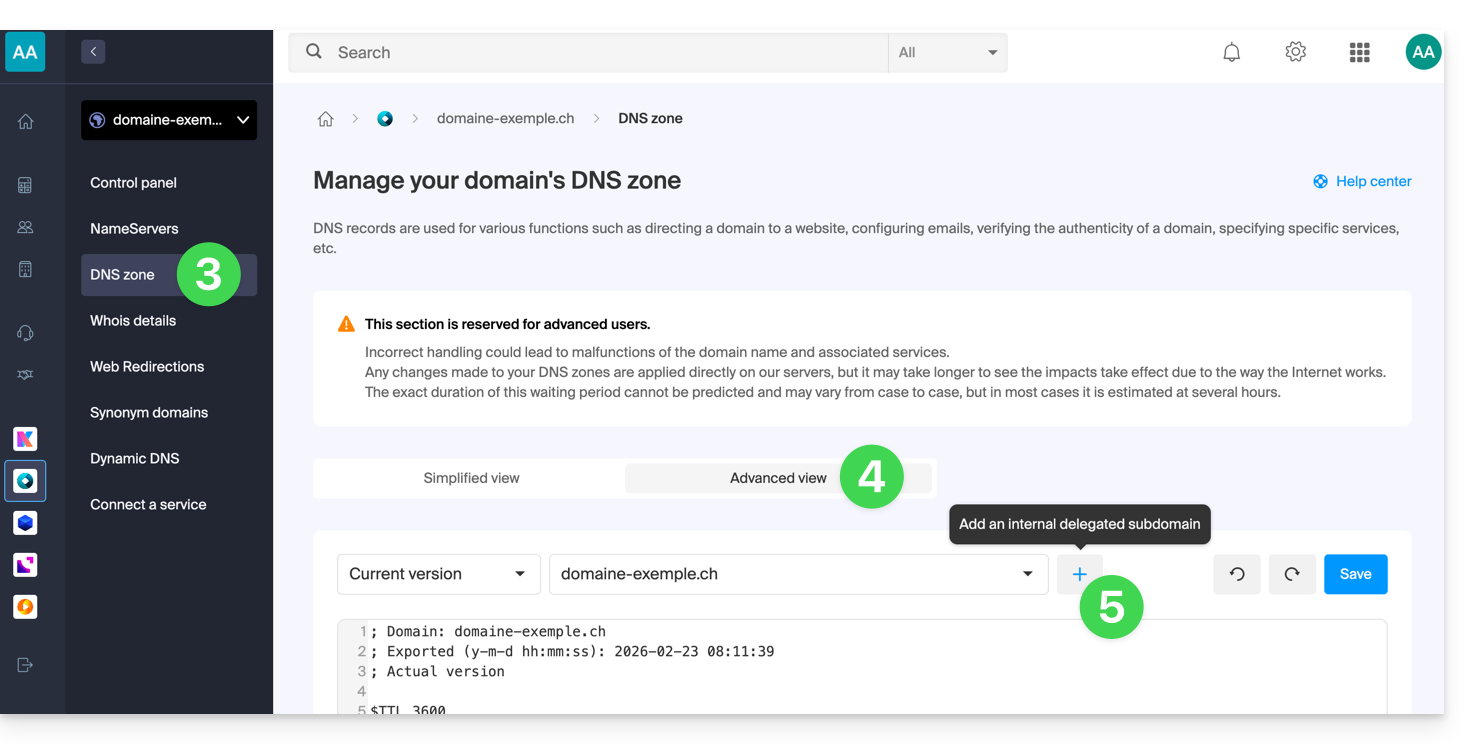Open the apps grid launcher icon
The width and height of the screenshot is (1474, 744).
click(x=1359, y=52)
